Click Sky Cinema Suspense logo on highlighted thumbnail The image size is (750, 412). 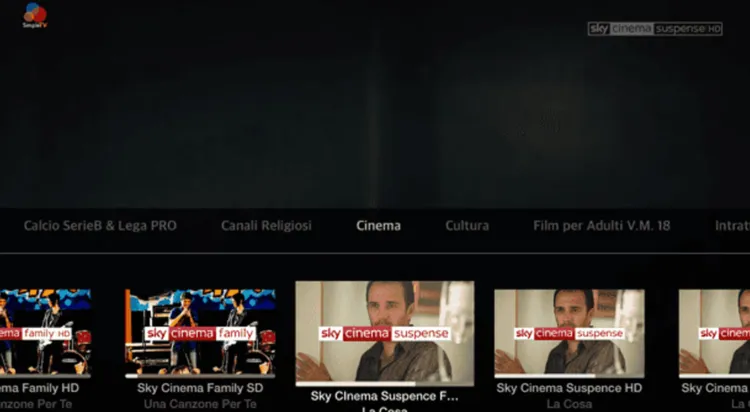[x=384, y=333]
